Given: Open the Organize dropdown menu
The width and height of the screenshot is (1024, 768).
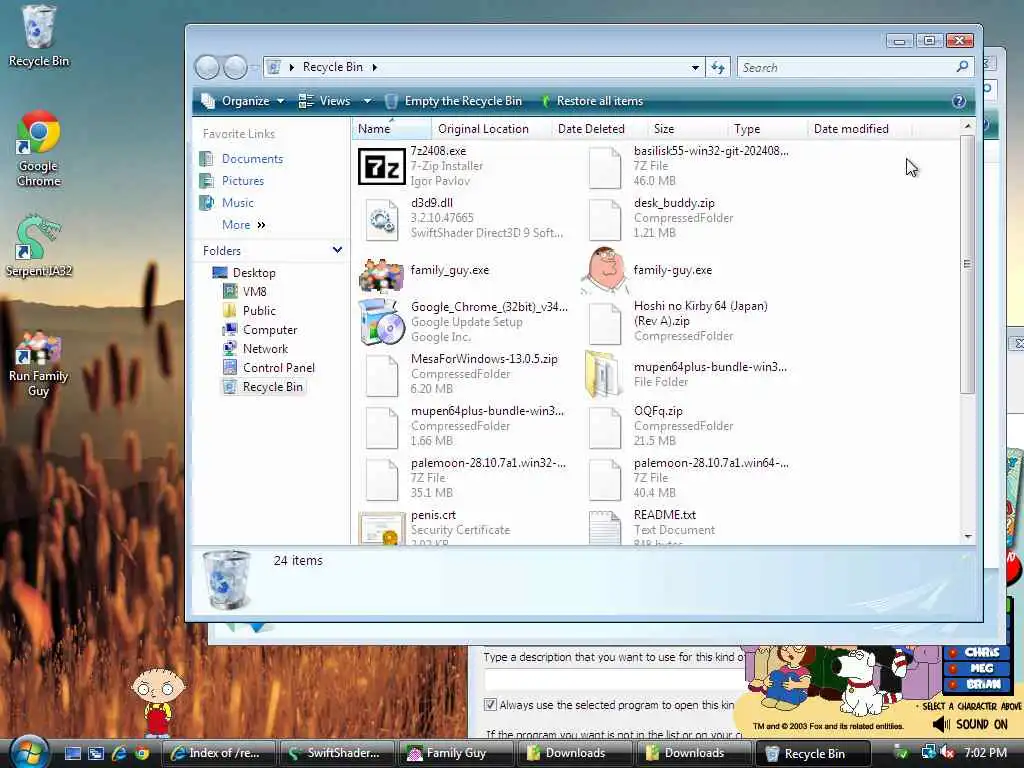Looking at the screenshot, I should click(x=243, y=101).
